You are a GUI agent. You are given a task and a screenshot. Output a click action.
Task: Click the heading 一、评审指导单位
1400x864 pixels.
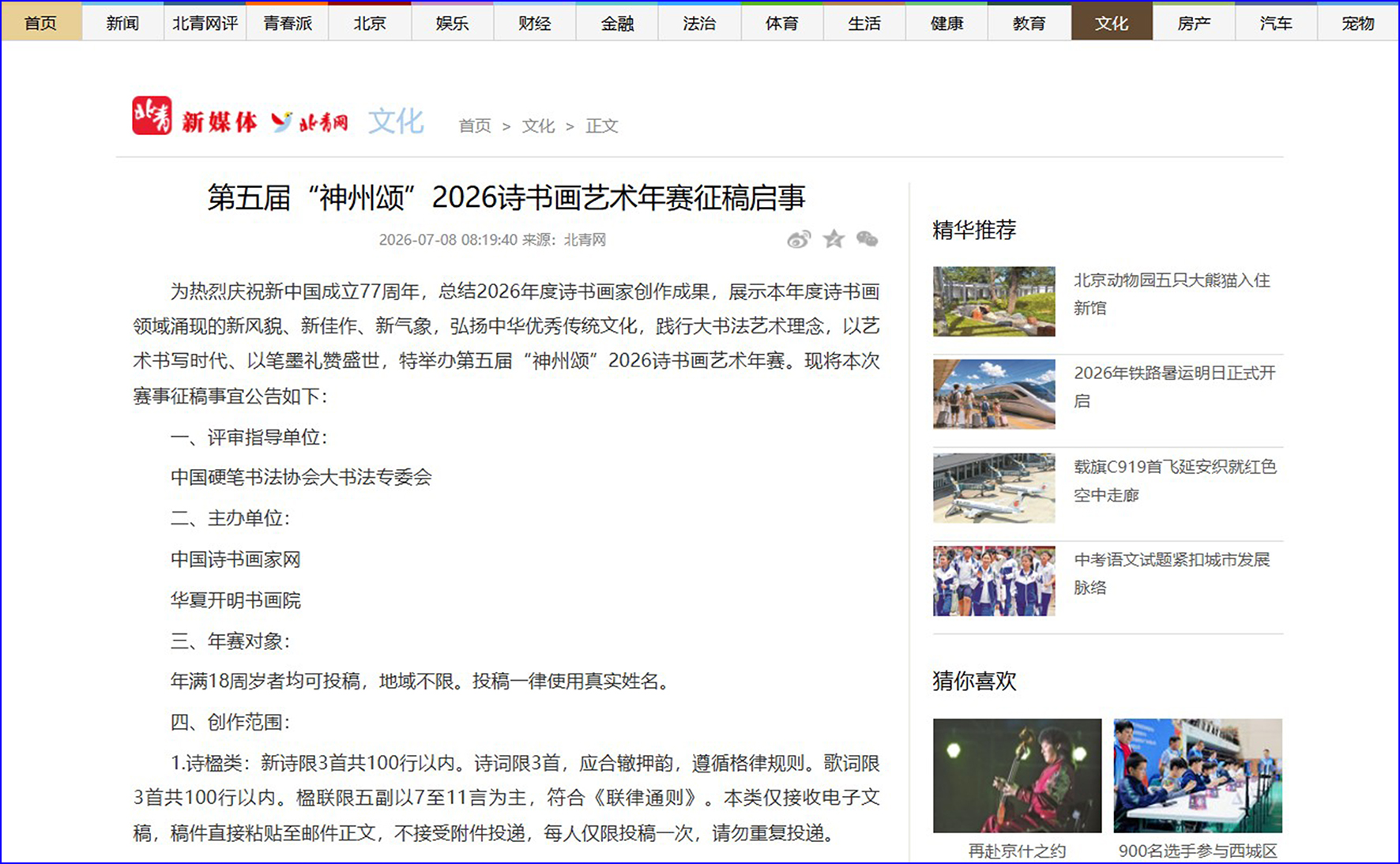pos(249,438)
